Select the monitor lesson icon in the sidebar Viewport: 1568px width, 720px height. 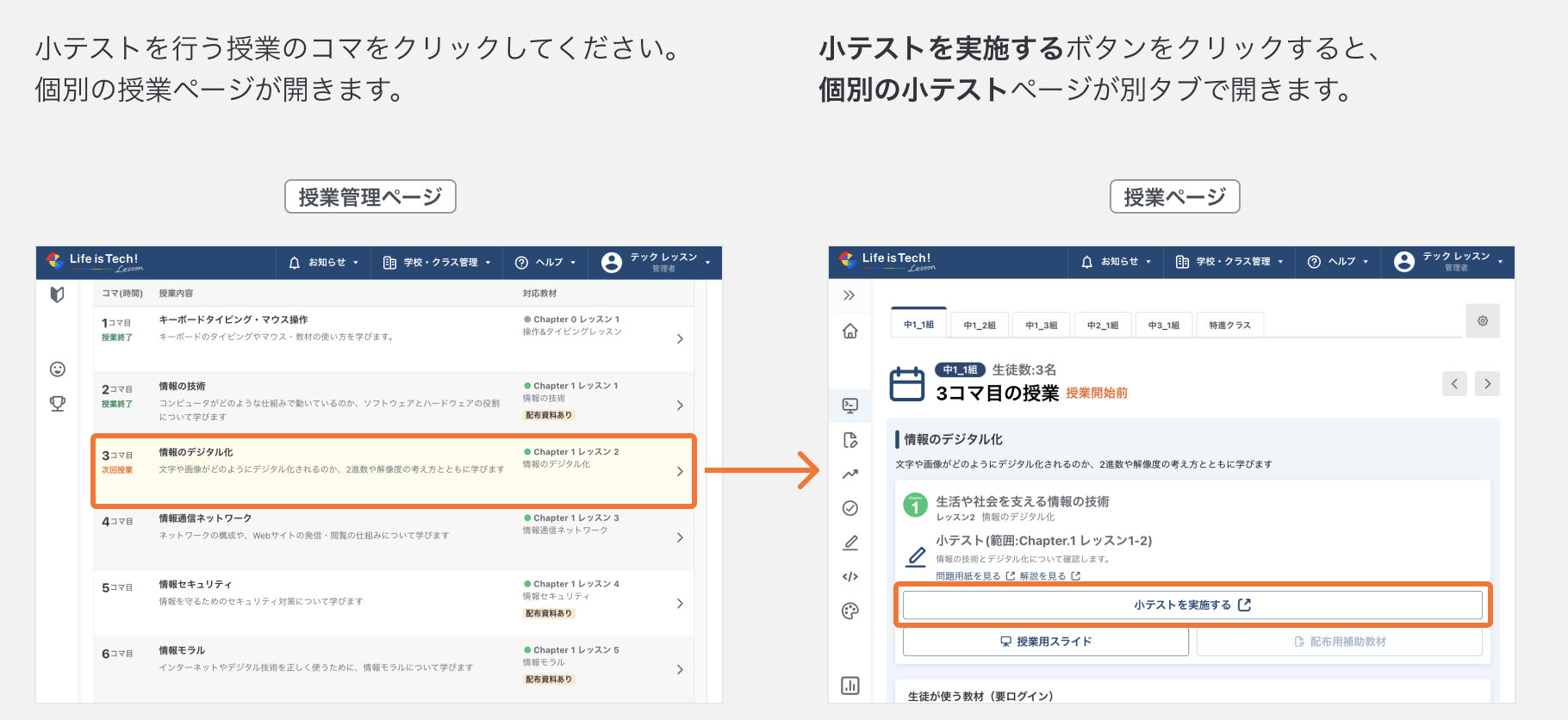(850, 405)
